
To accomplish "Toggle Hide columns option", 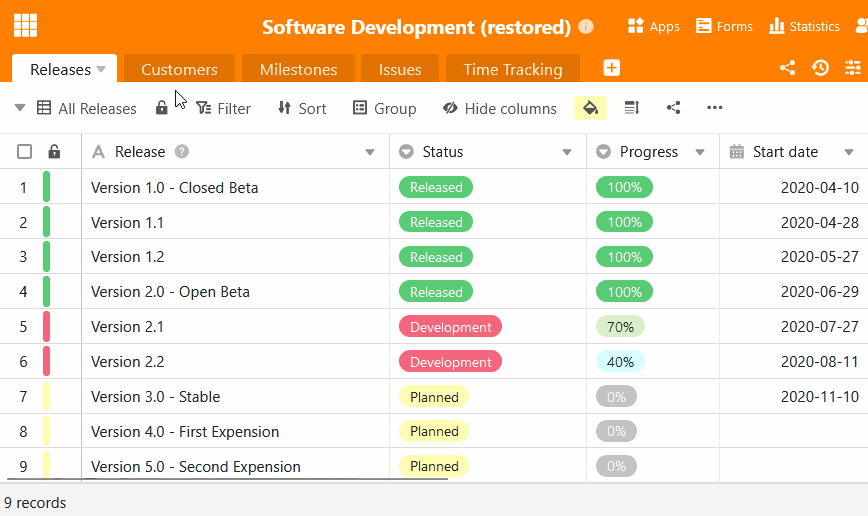I will tap(499, 108).
